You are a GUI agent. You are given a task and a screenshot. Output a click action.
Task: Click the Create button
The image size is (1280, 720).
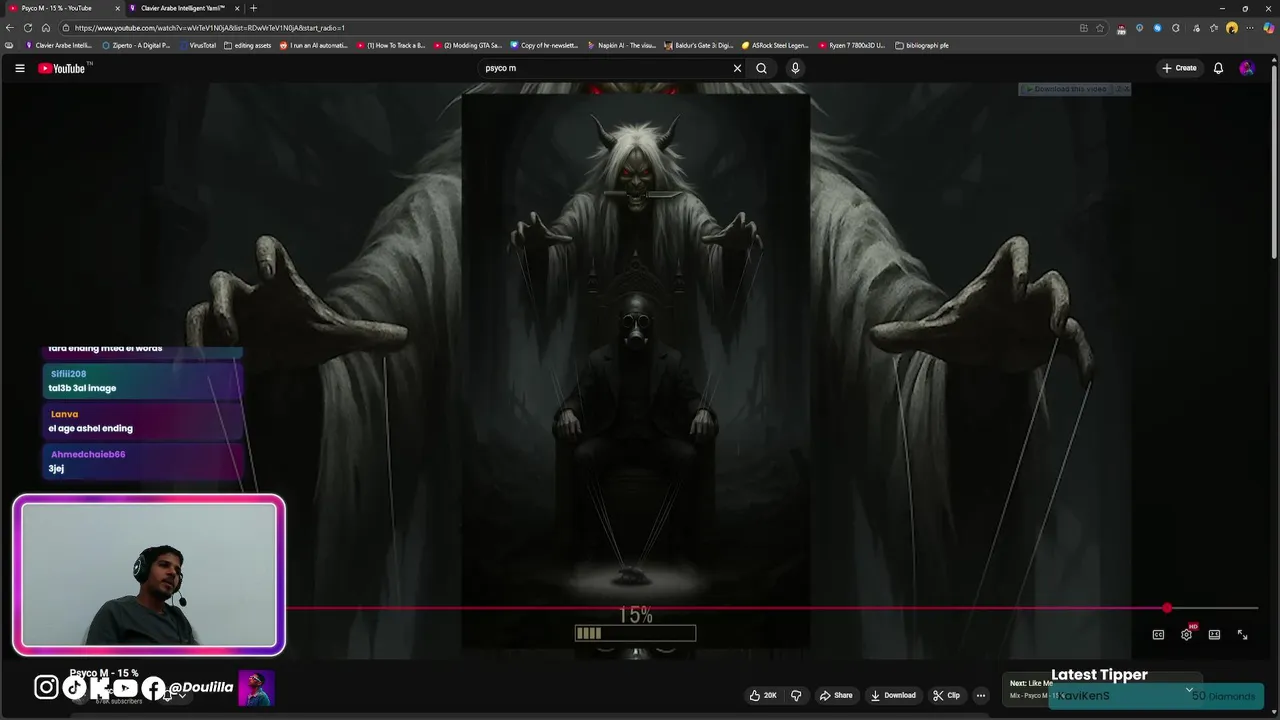click(1179, 68)
